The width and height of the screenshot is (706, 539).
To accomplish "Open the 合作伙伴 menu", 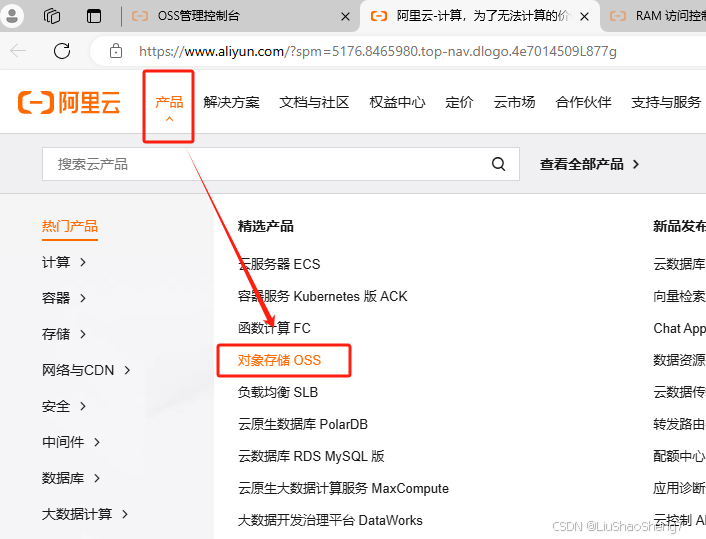I will pos(584,102).
